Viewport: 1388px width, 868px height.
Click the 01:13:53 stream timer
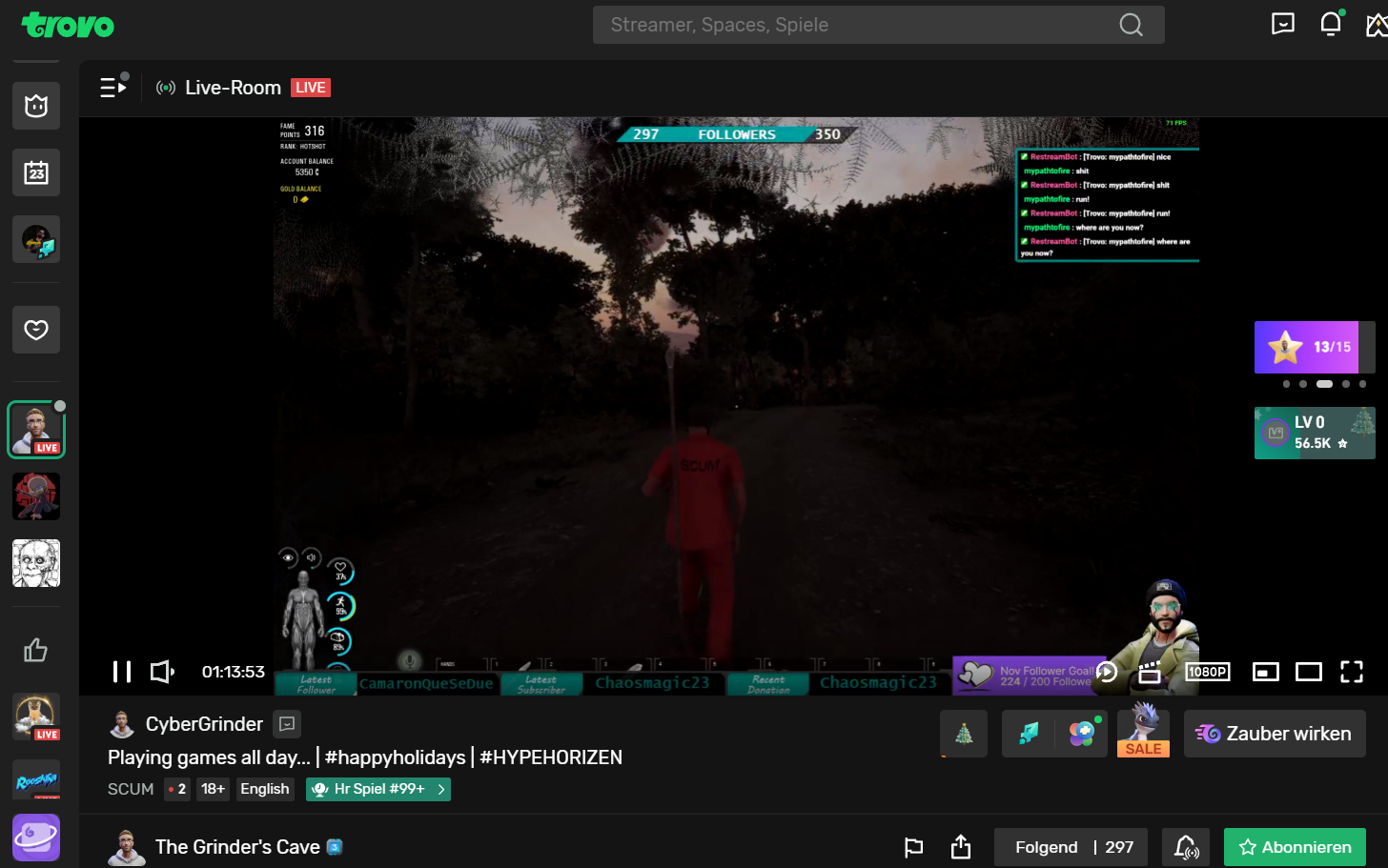tap(234, 672)
